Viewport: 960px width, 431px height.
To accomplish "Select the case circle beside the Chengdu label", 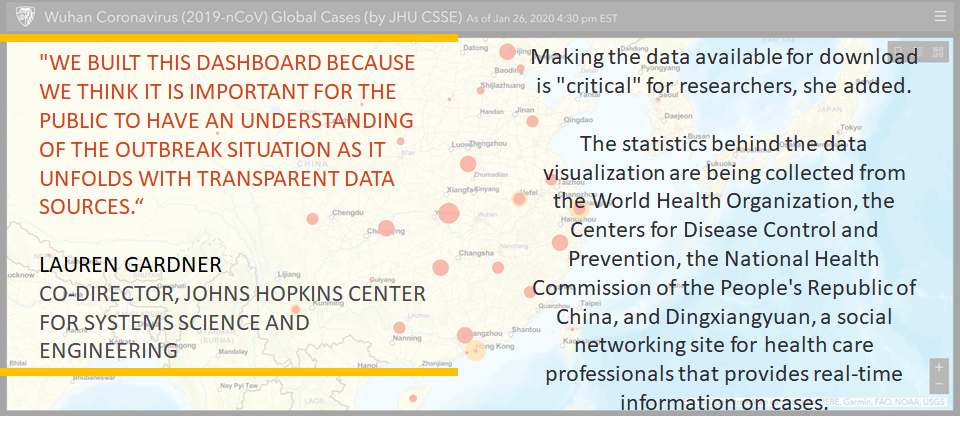I will click(312, 219).
